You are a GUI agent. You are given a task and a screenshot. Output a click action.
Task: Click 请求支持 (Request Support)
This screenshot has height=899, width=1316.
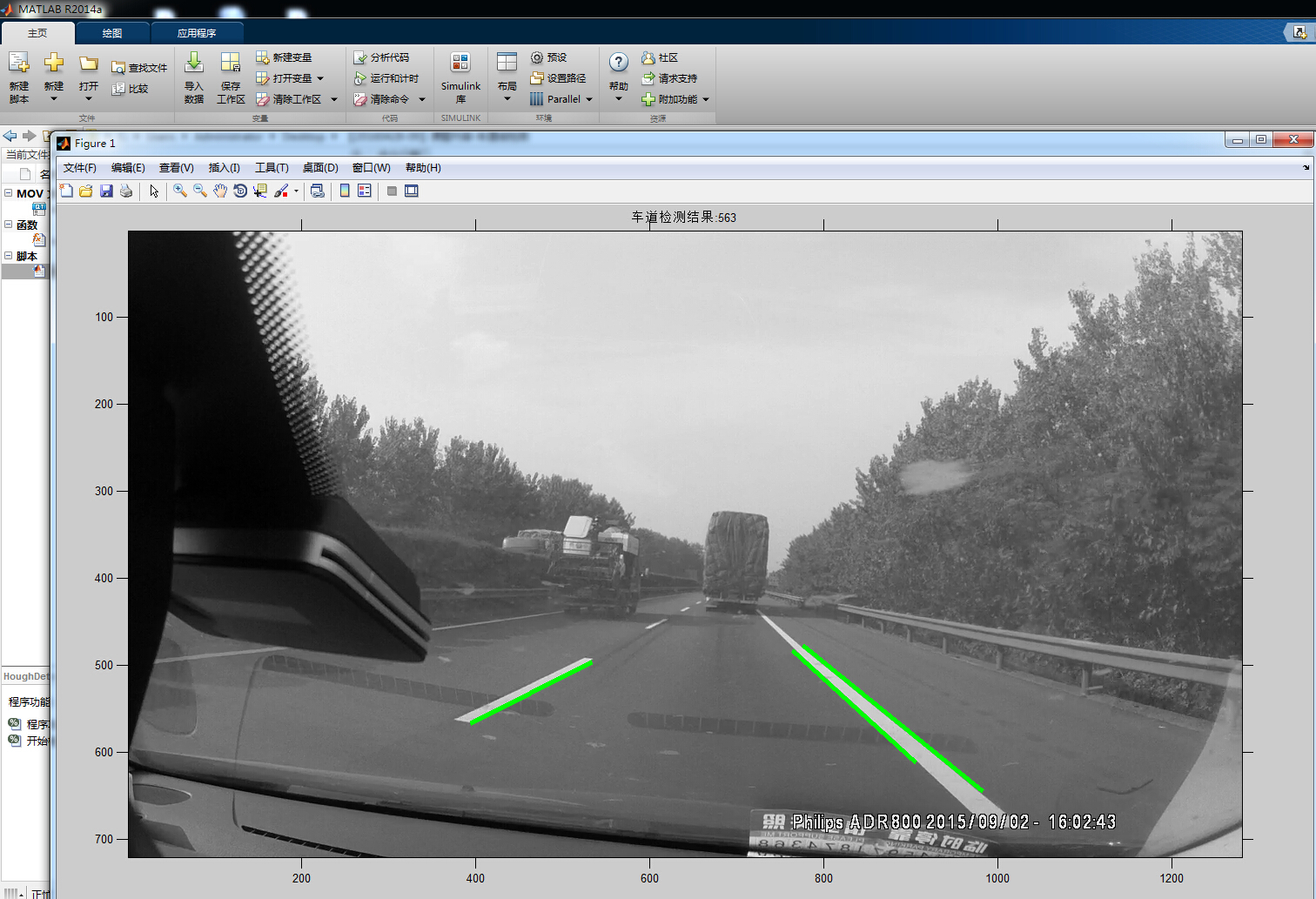669,78
